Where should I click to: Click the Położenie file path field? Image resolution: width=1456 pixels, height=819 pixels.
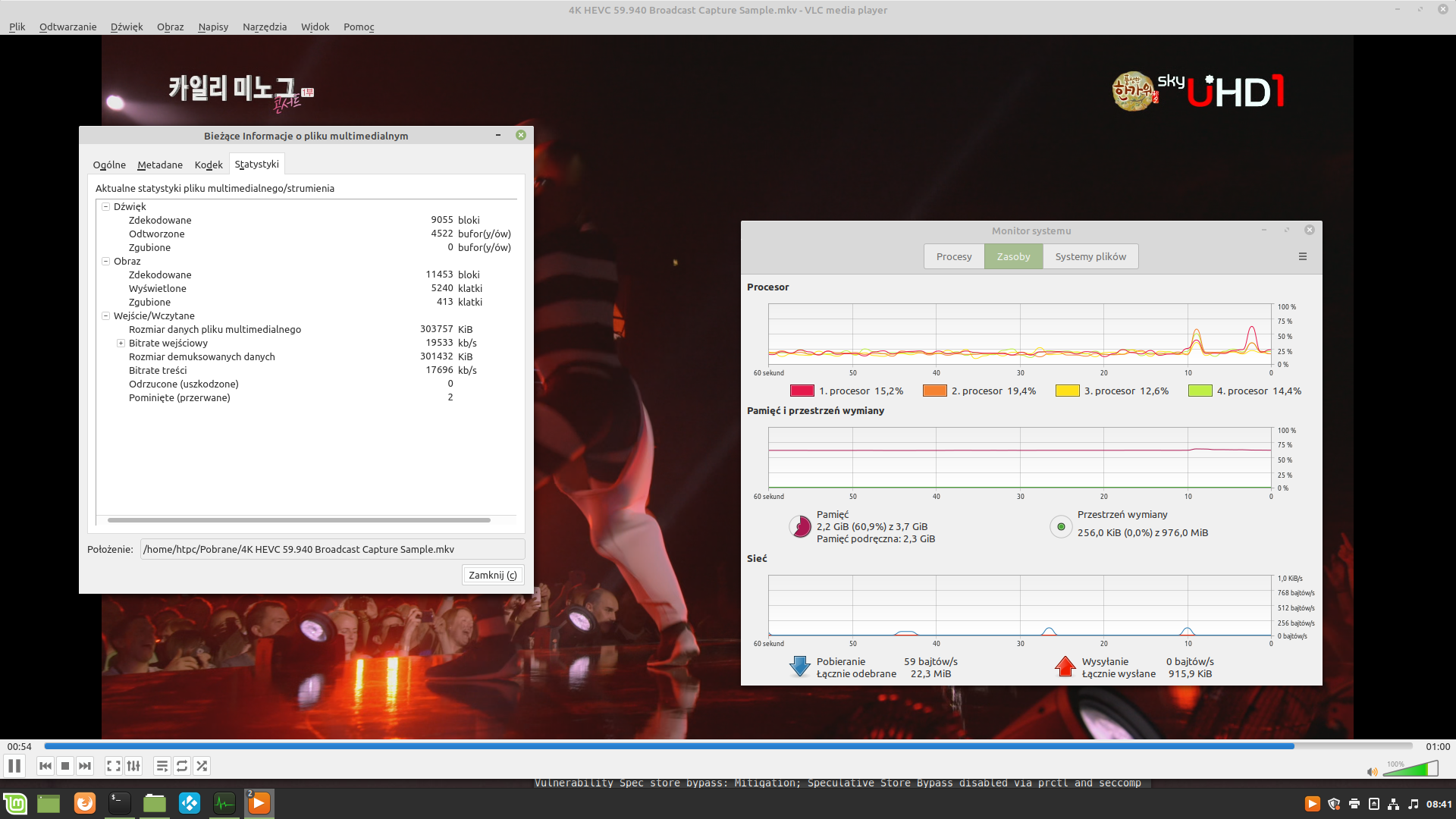click(332, 549)
